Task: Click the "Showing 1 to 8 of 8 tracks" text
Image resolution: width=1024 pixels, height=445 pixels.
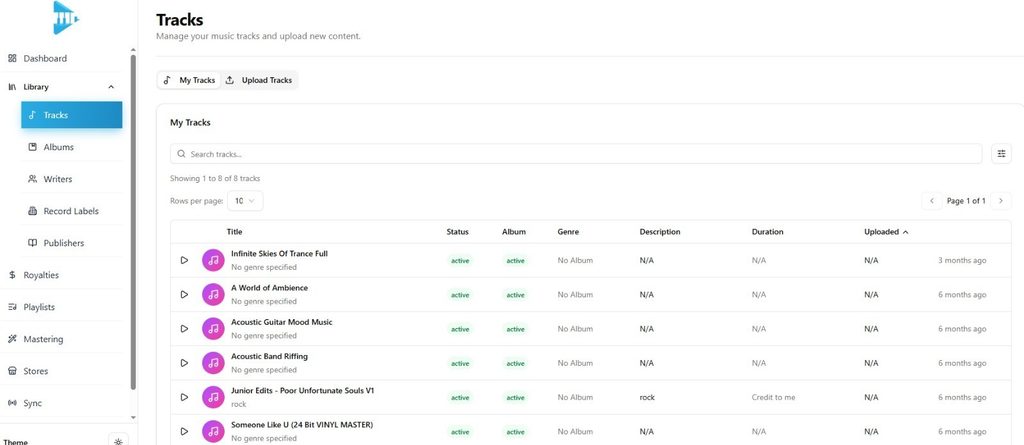Action: point(215,178)
